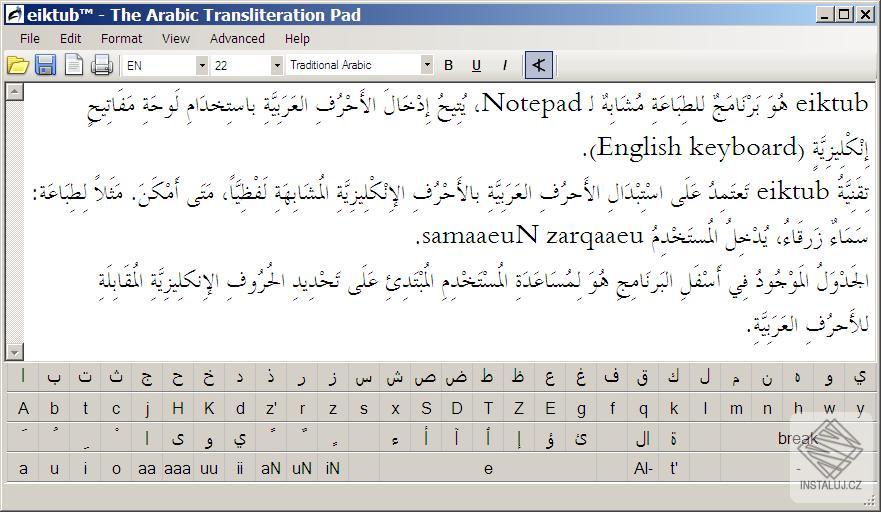Click the 'H' key in the letter table
This screenshot has height=512, width=881.
coord(178,408)
